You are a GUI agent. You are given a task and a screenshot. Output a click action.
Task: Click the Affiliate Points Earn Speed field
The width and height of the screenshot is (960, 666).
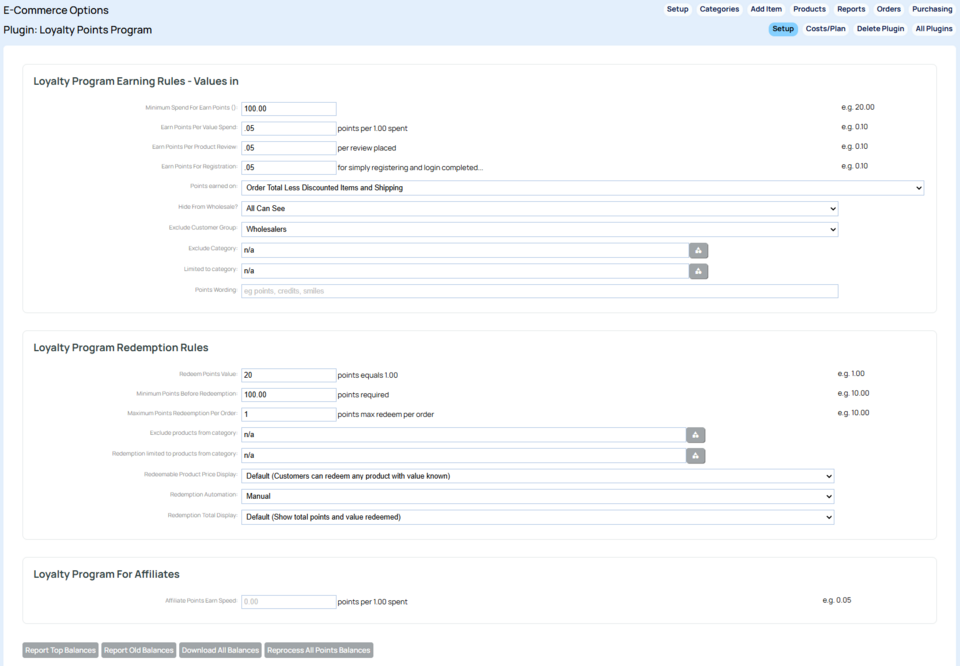click(288, 602)
